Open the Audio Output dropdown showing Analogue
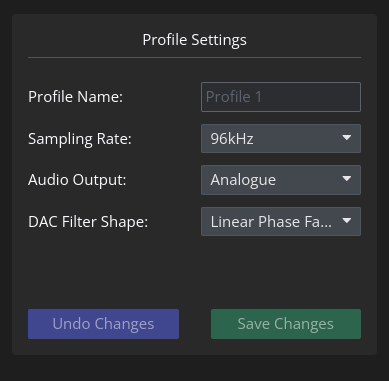 pos(281,180)
